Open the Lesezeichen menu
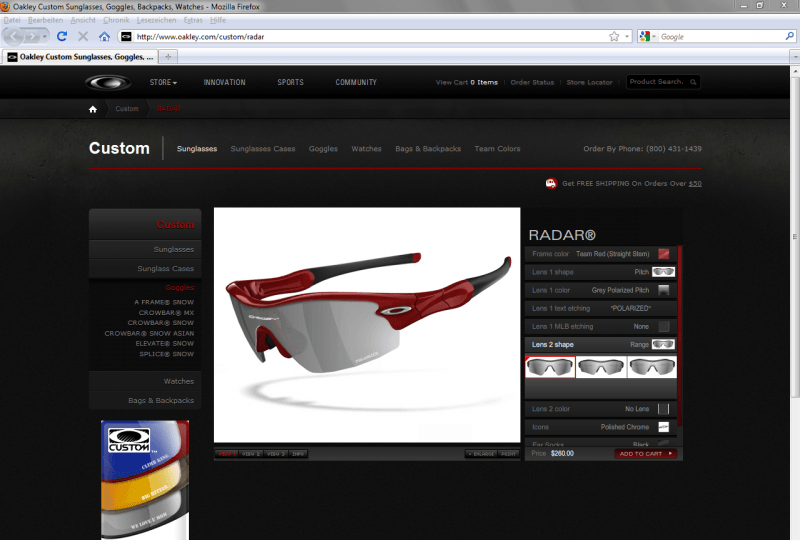This screenshot has height=540, width=800. pyautogui.click(x=156, y=20)
